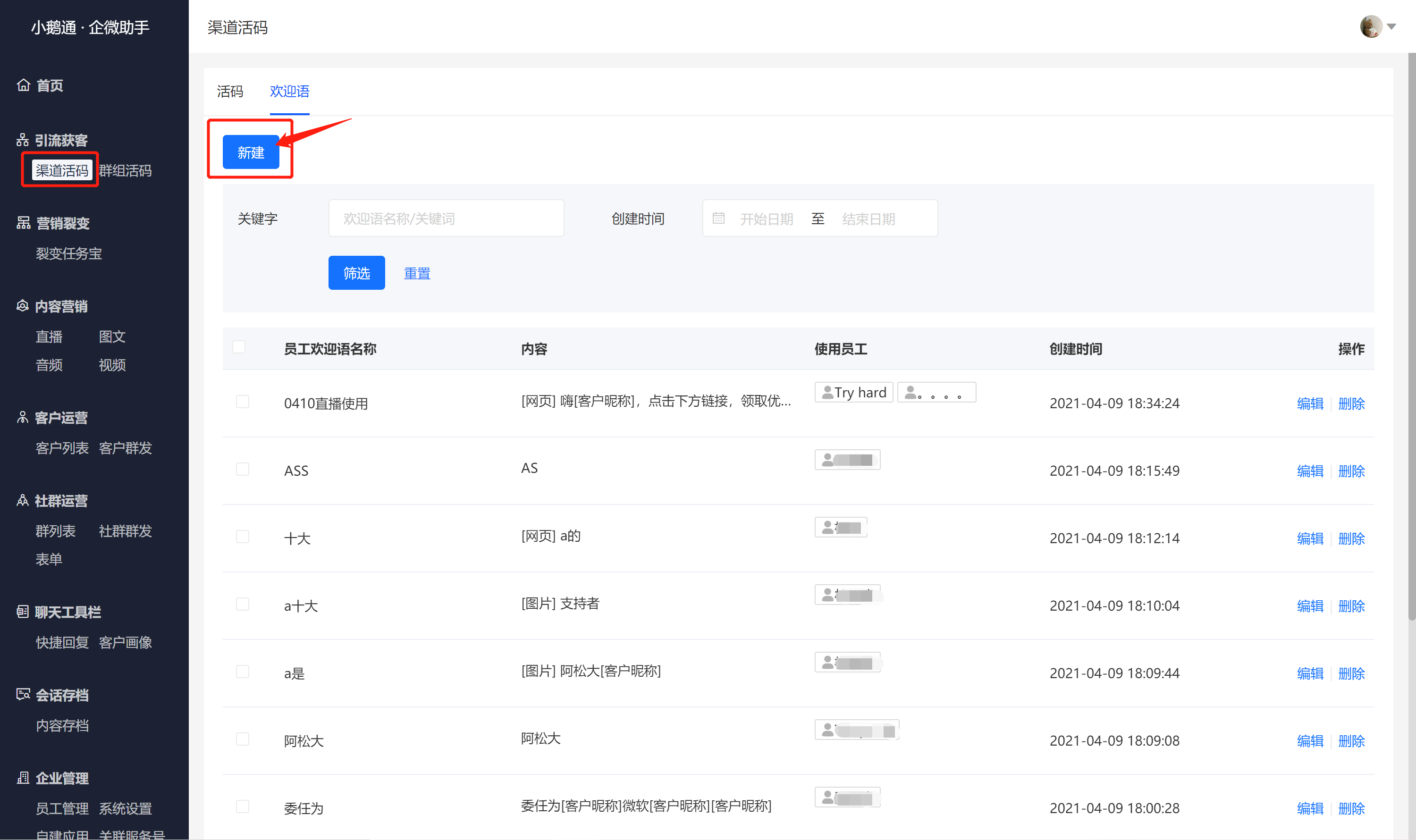Click the Try hard employee tag

854,392
